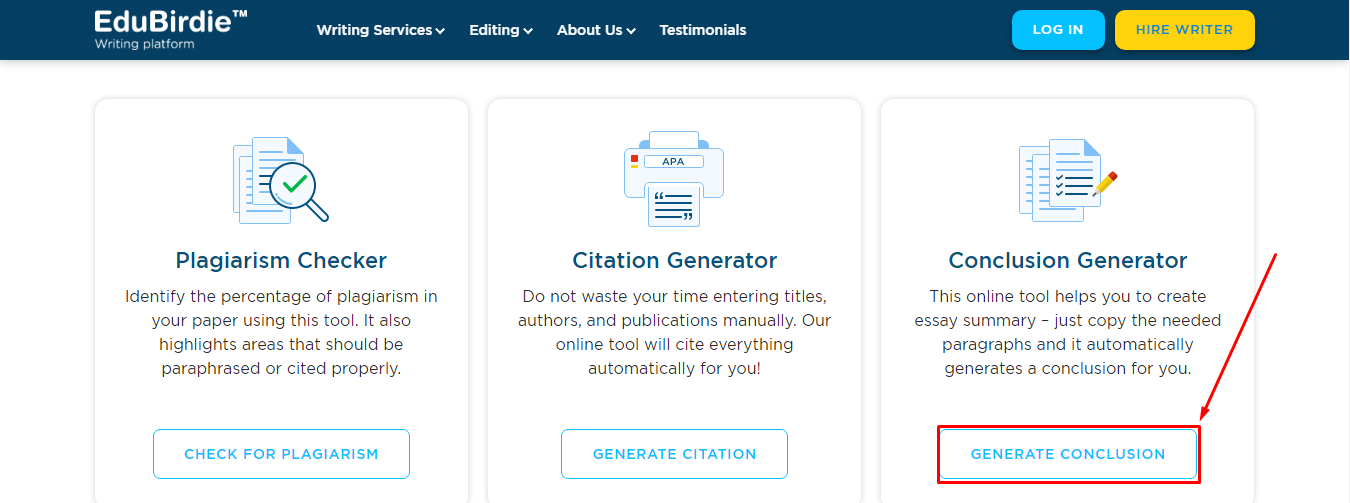The width and height of the screenshot is (1350, 503).
Task: Open the About Us dropdown
Action: click(x=596, y=30)
